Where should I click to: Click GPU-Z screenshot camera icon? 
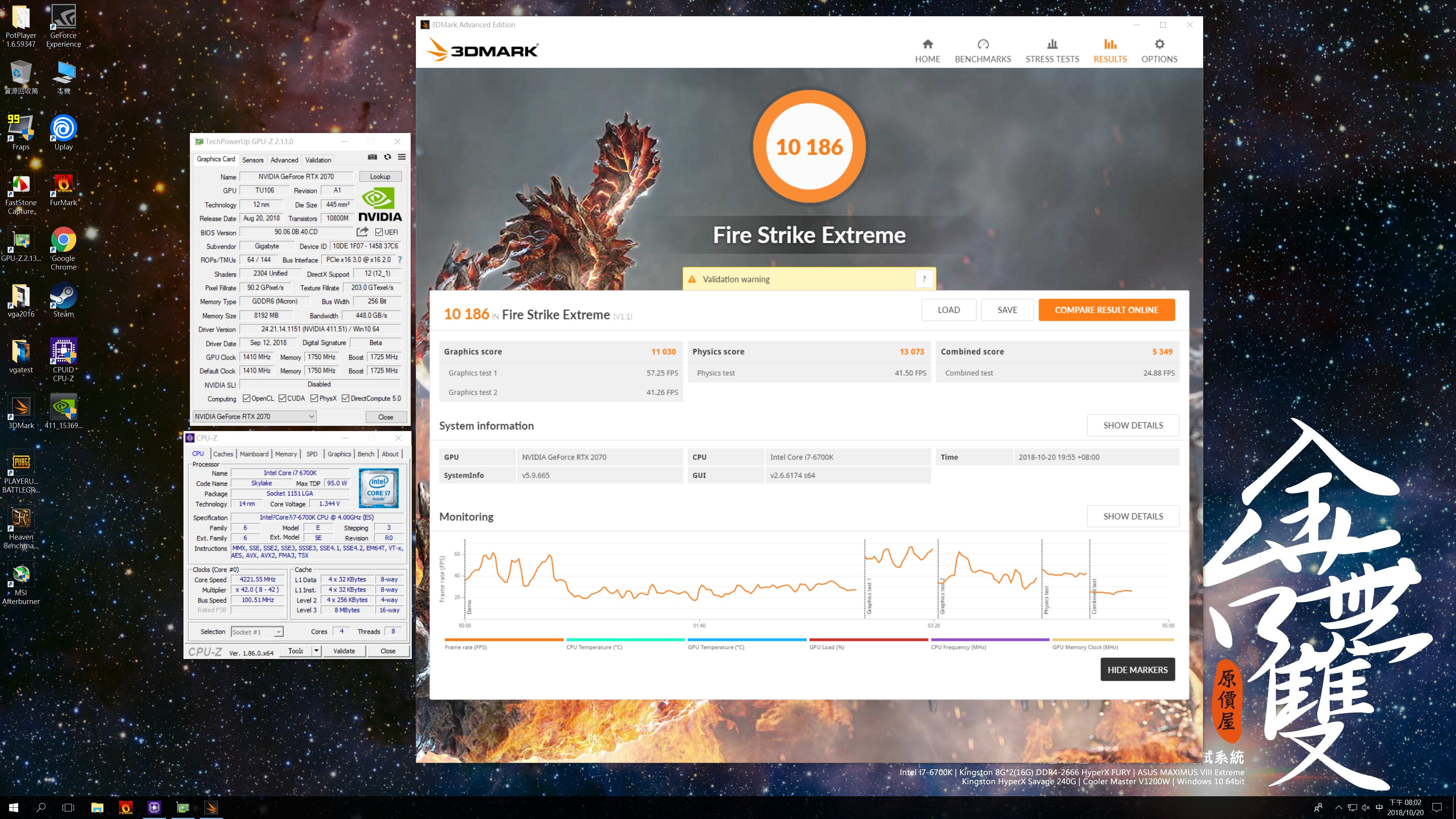click(372, 157)
